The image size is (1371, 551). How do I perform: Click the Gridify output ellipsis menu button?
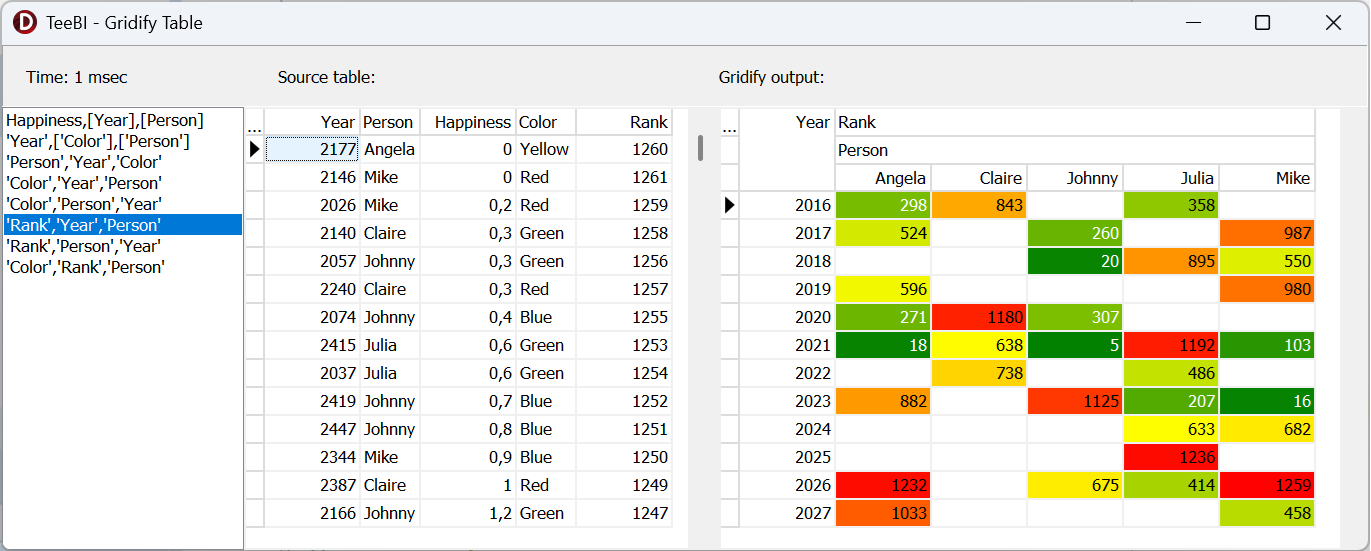[729, 123]
